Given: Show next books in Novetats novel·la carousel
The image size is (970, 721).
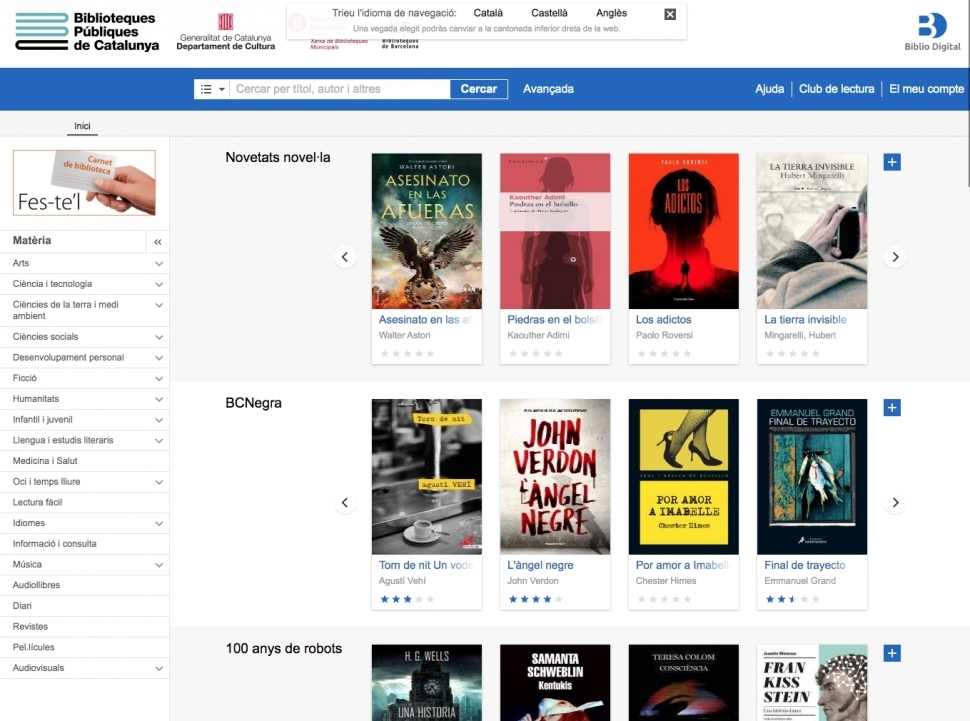Looking at the screenshot, I should (895, 257).
